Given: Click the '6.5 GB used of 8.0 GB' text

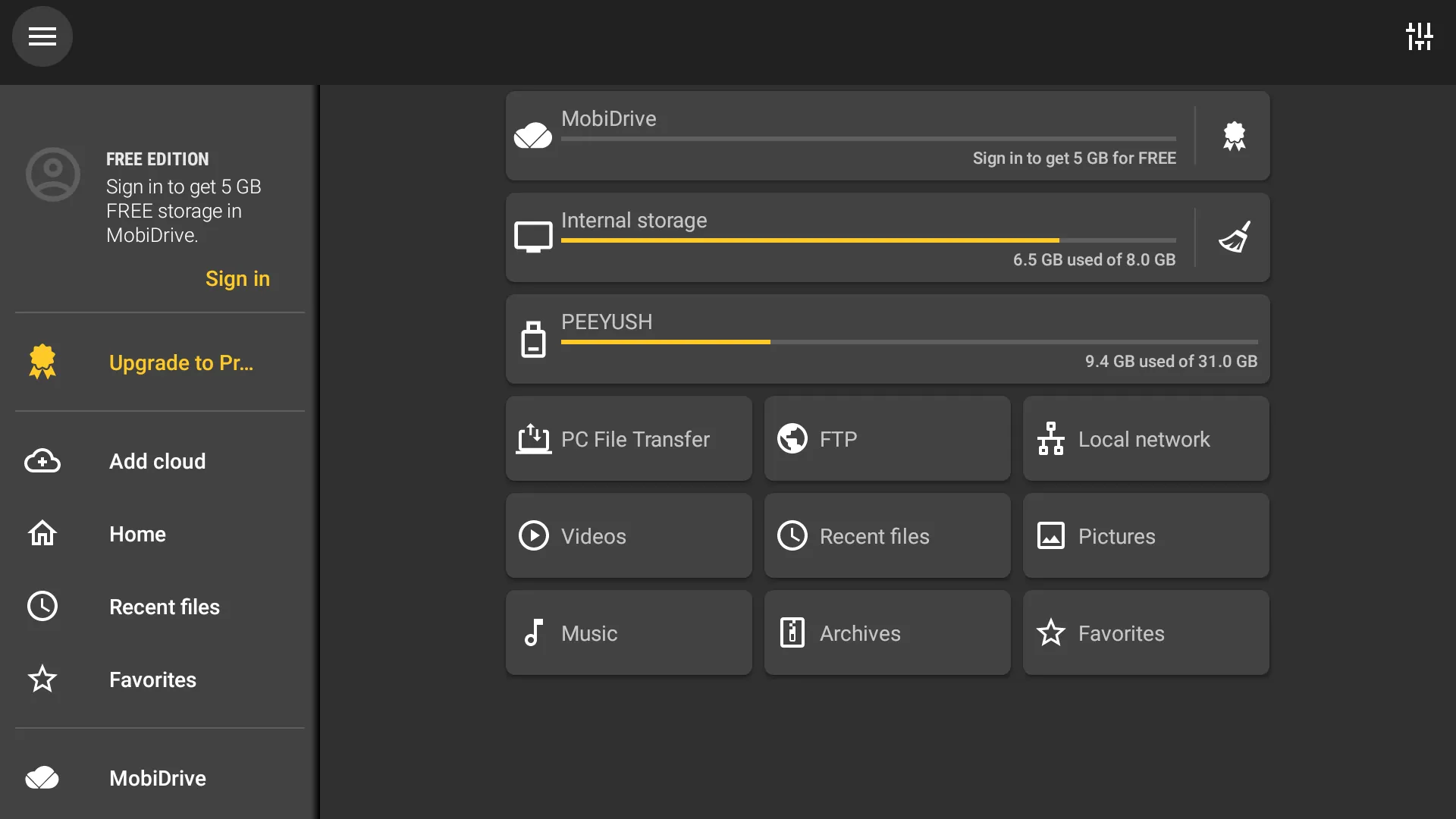Looking at the screenshot, I should 1094,259.
